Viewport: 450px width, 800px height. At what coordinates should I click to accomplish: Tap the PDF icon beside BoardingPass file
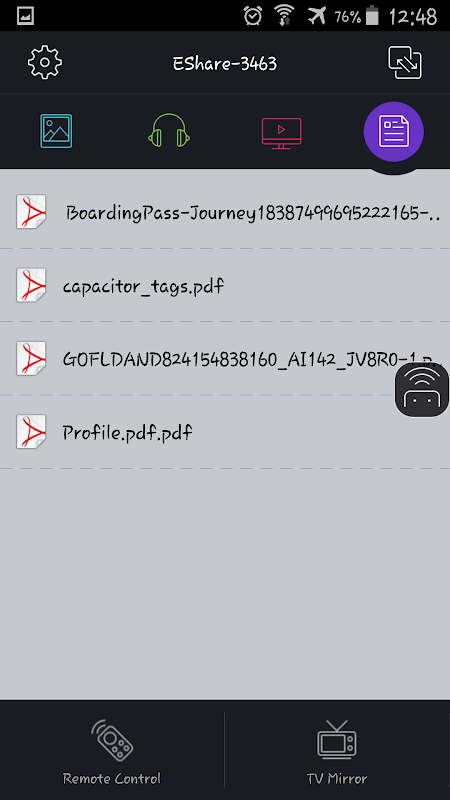point(31,211)
